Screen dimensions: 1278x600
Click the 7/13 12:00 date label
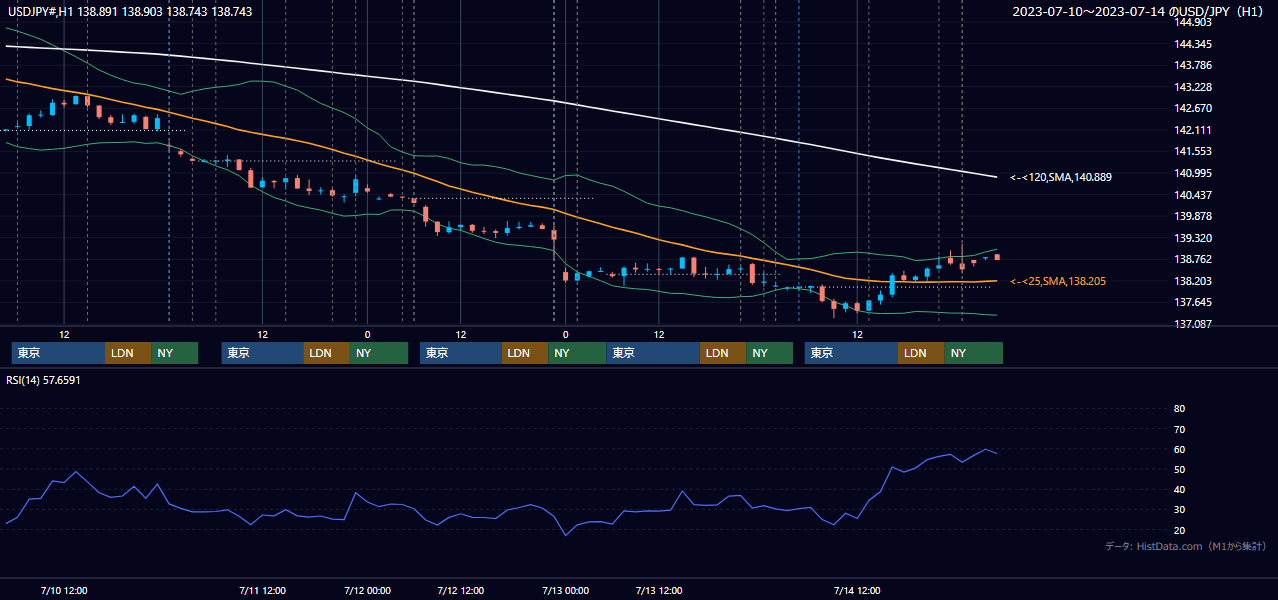pos(659,590)
